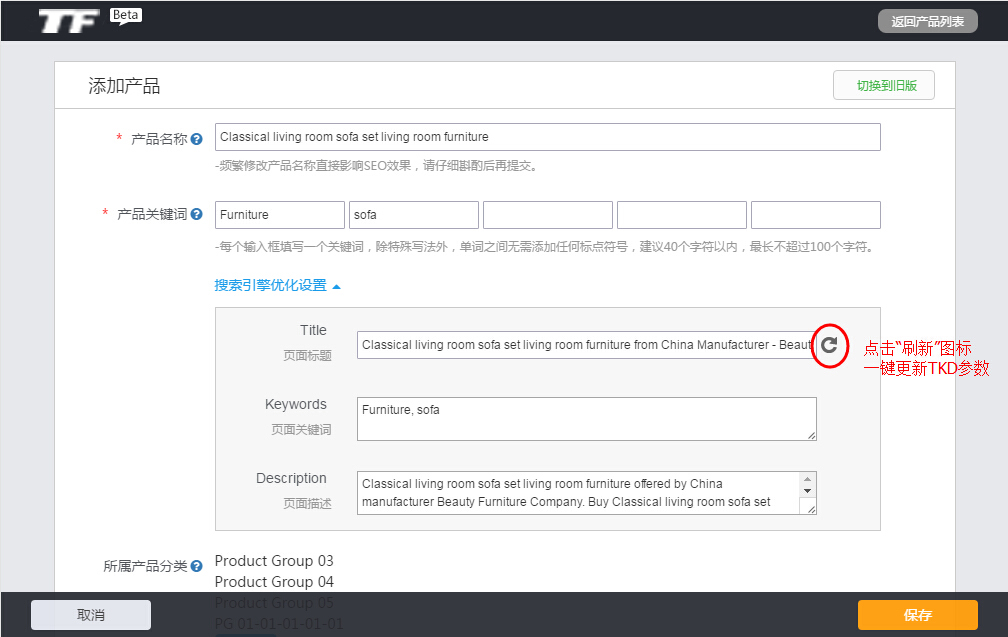Image resolution: width=1008 pixels, height=637 pixels.
Task: Click help icon beside 产品名称 label
Action: point(197,139)
